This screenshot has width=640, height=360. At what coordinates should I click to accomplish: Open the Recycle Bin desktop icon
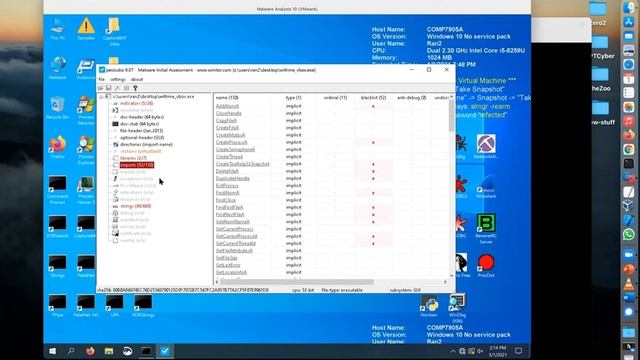[58, 108]
